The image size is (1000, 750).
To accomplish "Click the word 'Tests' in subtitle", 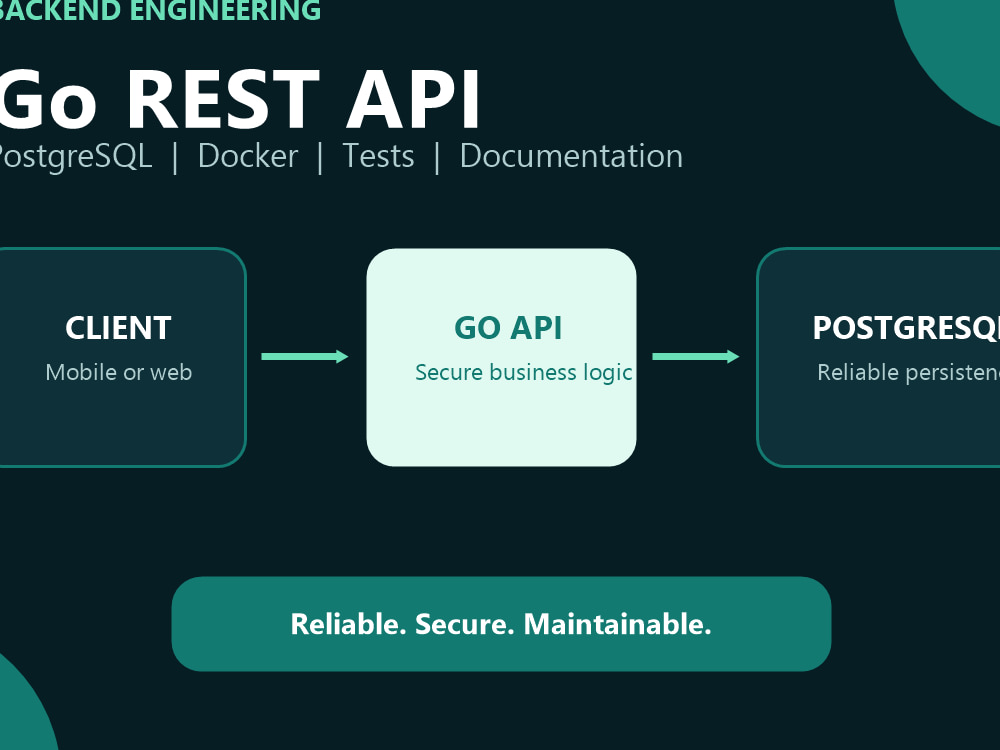I will coord(378,156).
